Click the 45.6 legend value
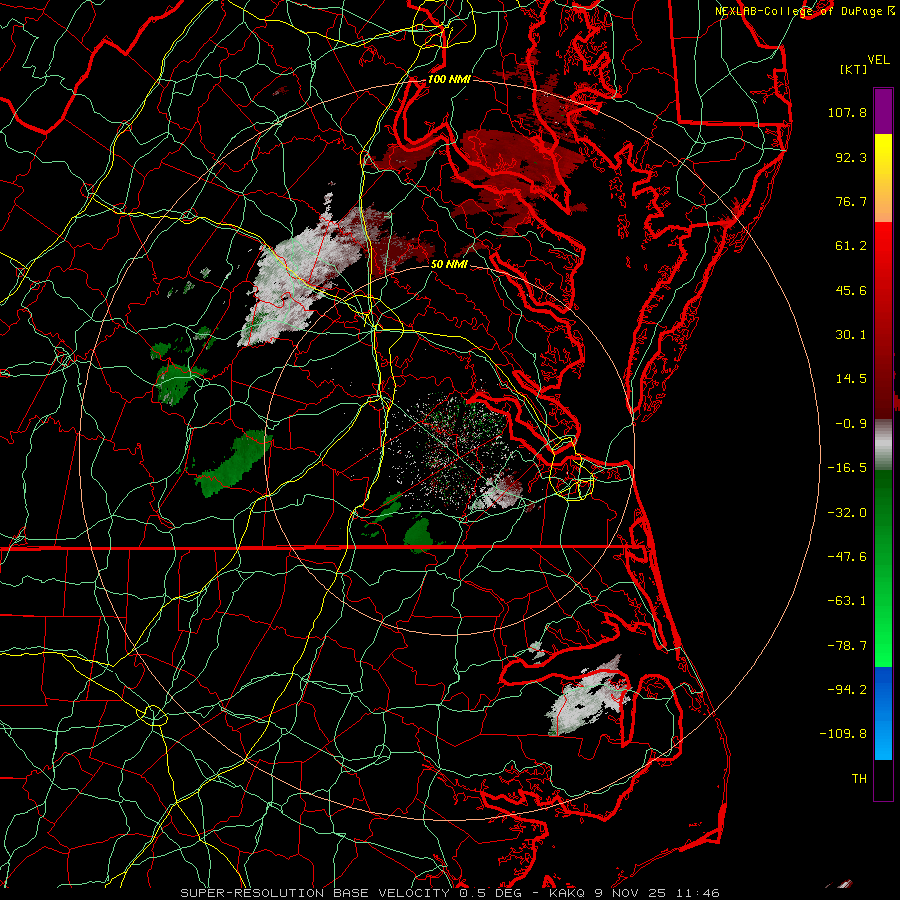 pyautogui.click(x=851, y=290)
